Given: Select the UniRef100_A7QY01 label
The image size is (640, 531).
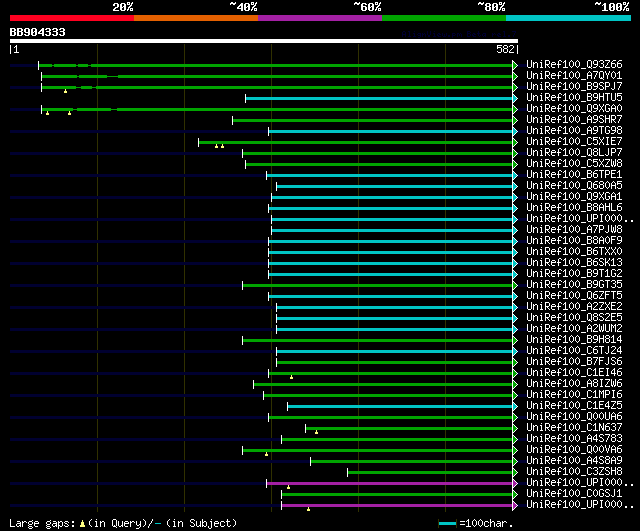Looking at the screenshot, I should point(574,76).
